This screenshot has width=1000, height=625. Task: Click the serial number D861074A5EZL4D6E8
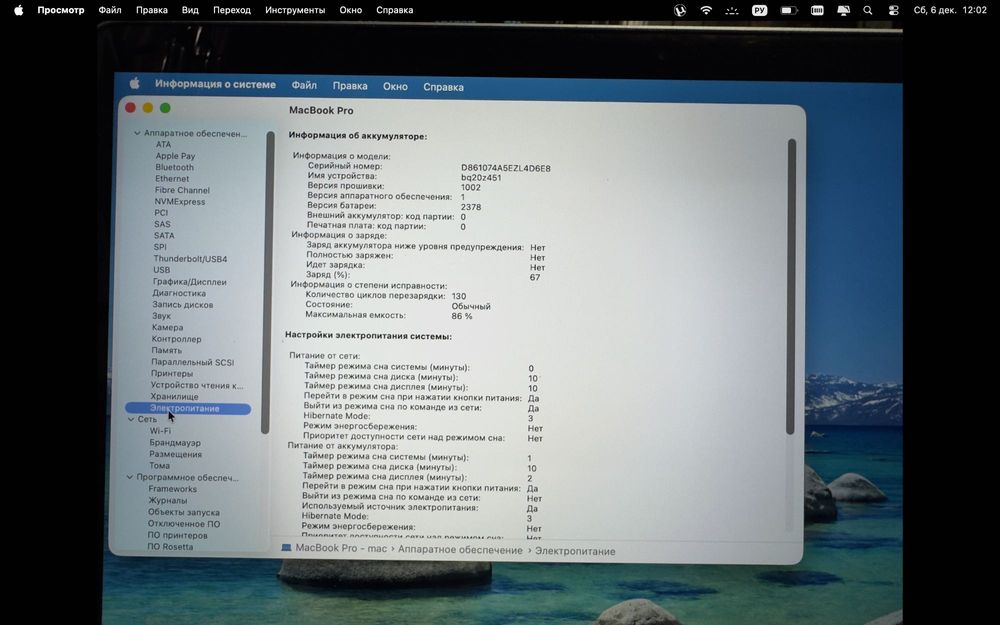(x=506, y=168)
